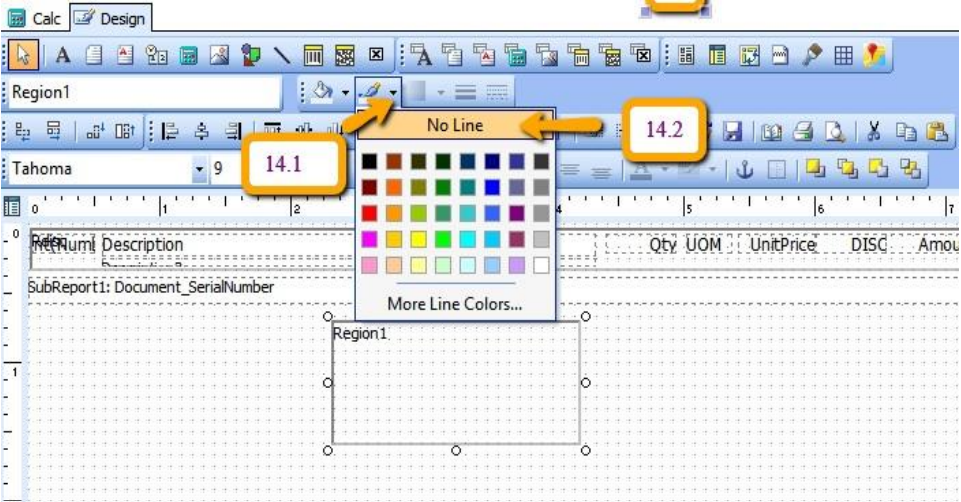Click the line color brush dropdown arrow
This screenshot has height=502, width=961.
click(x=395, y=93)
